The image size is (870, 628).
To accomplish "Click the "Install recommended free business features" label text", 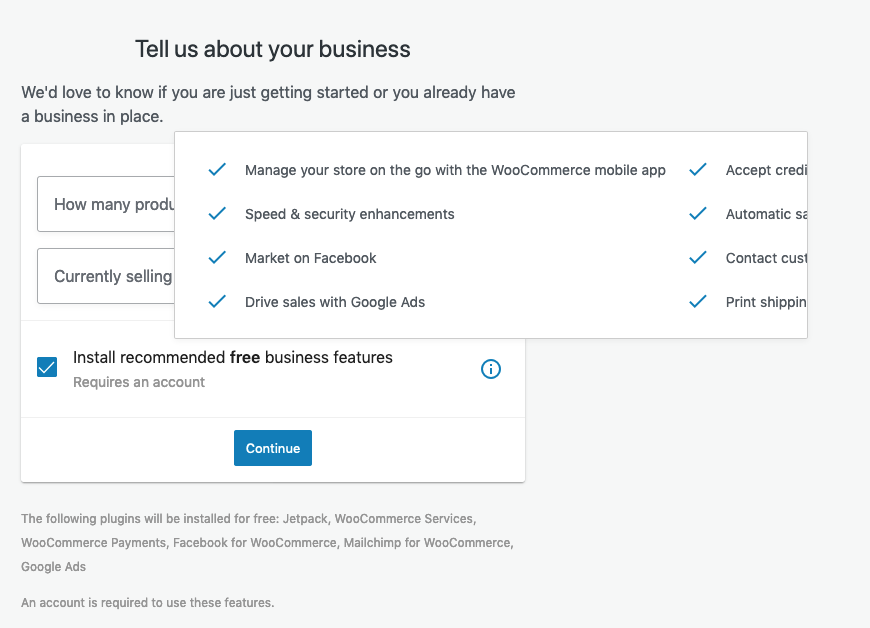I will pos(233,357).
